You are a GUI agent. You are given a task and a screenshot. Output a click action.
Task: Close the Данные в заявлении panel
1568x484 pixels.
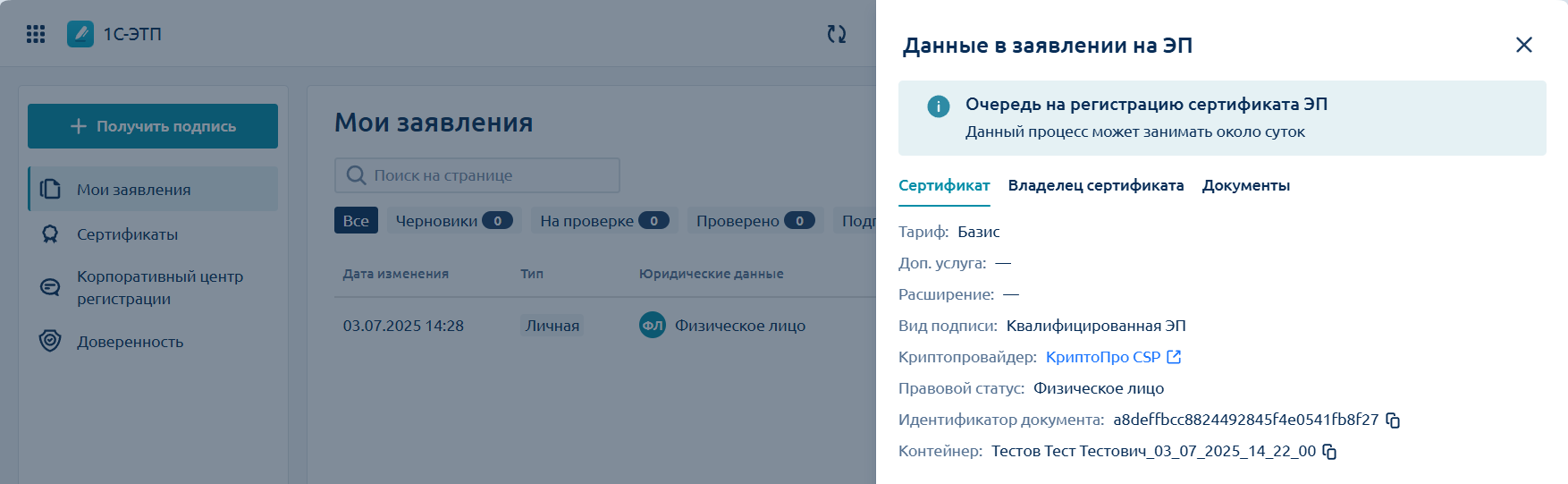pos(1524,45)
